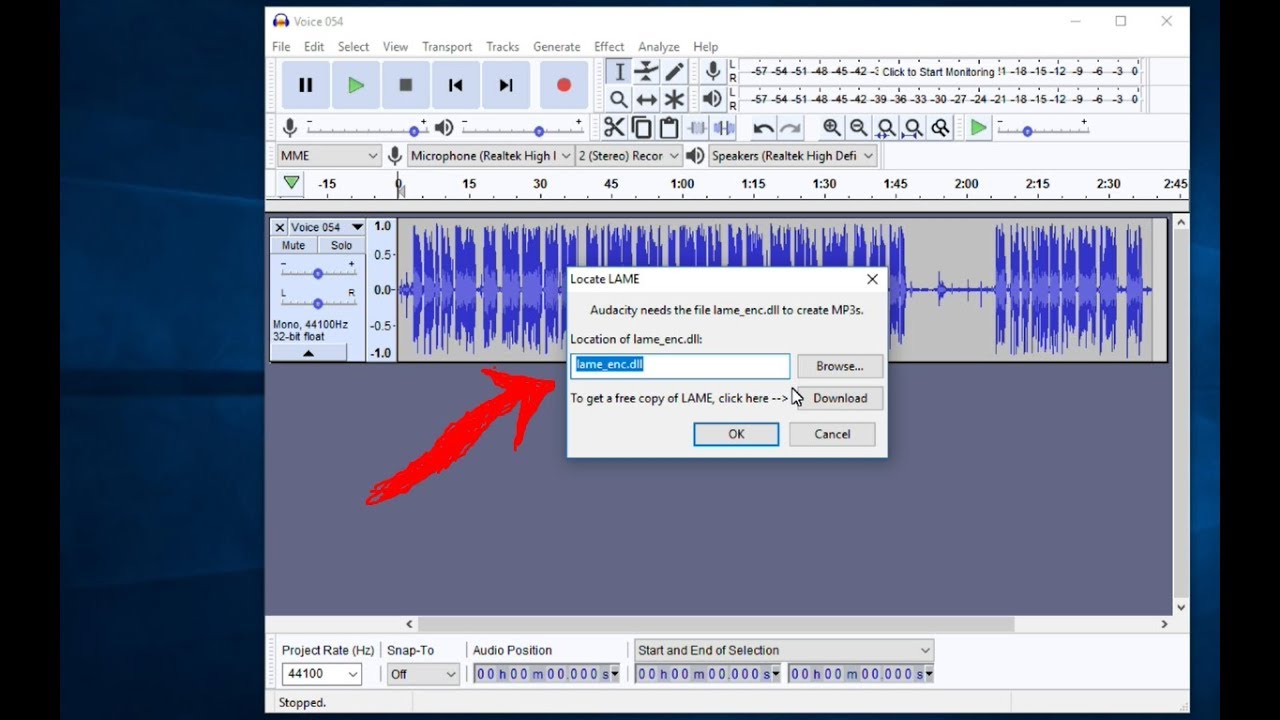The image size is (1280, 720).
Task: Mute the Voice 054 track
Action: coord(293,245)
